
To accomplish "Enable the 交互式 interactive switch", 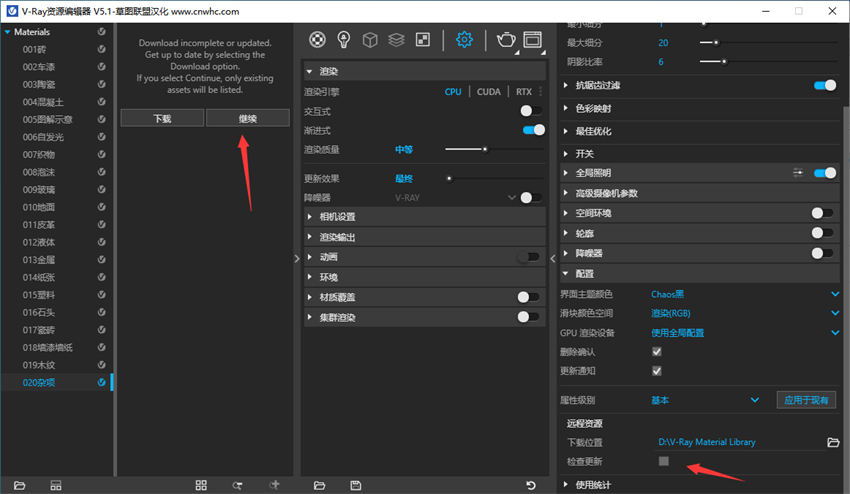I will tap(531, 111).
